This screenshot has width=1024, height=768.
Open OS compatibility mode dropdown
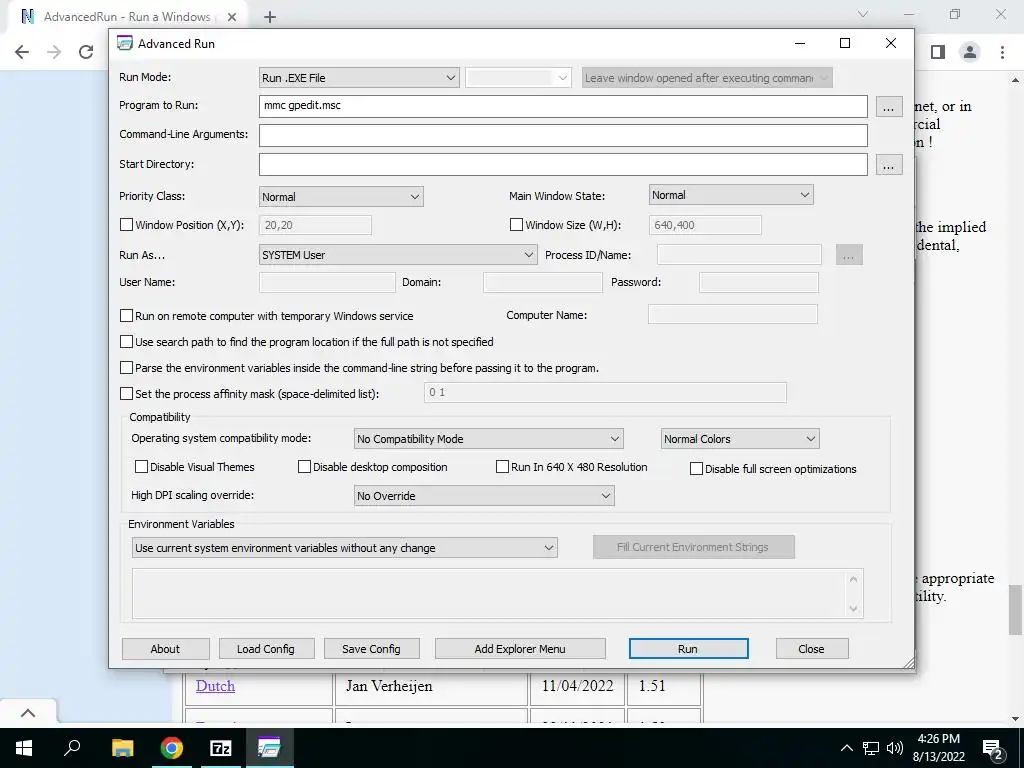click(x=488, y=439)
